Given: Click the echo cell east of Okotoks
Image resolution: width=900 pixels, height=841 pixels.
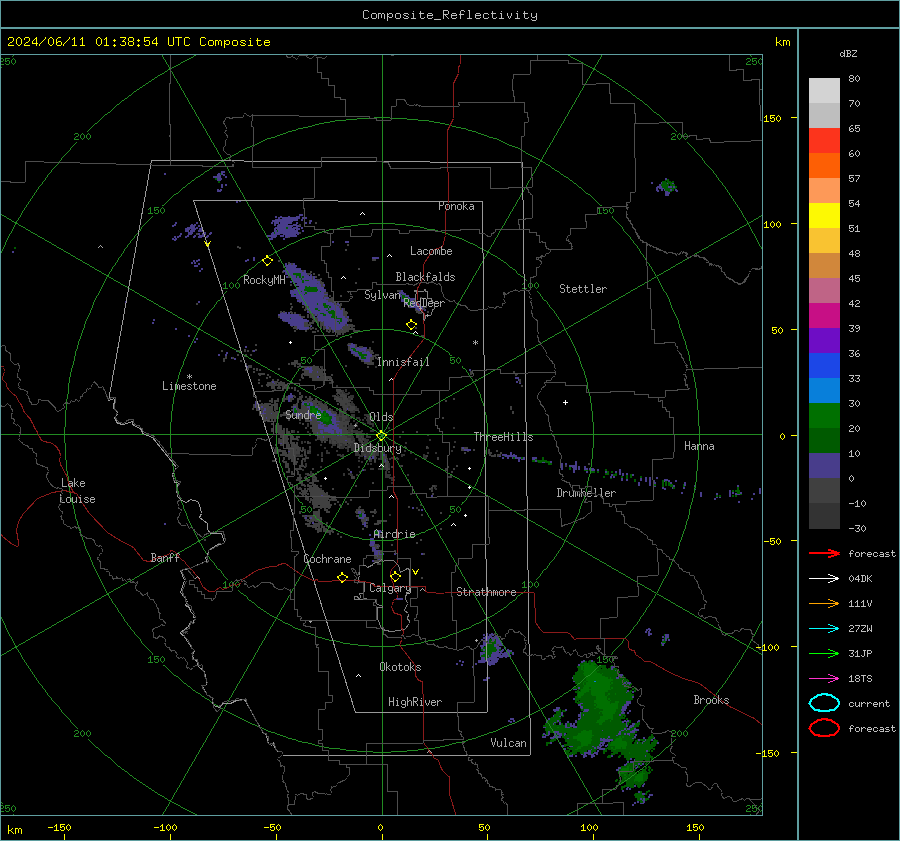Looking at the screenshot, I should click(491, 649).
